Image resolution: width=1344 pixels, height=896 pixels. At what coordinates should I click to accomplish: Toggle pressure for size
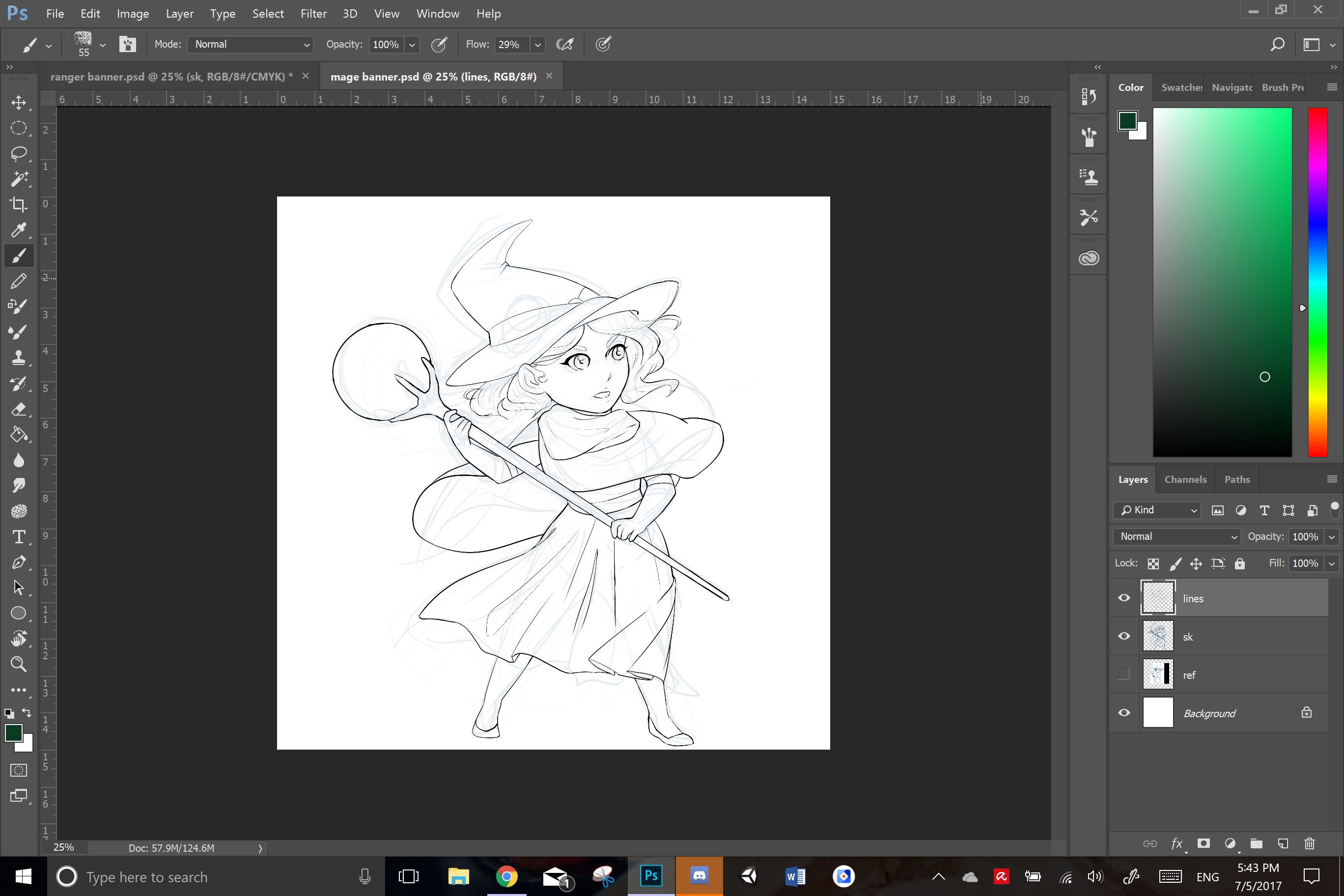coord(603,44)
